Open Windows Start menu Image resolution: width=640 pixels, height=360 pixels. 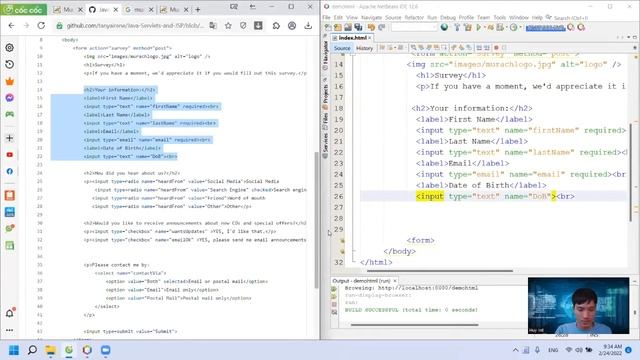pos(14,350)
